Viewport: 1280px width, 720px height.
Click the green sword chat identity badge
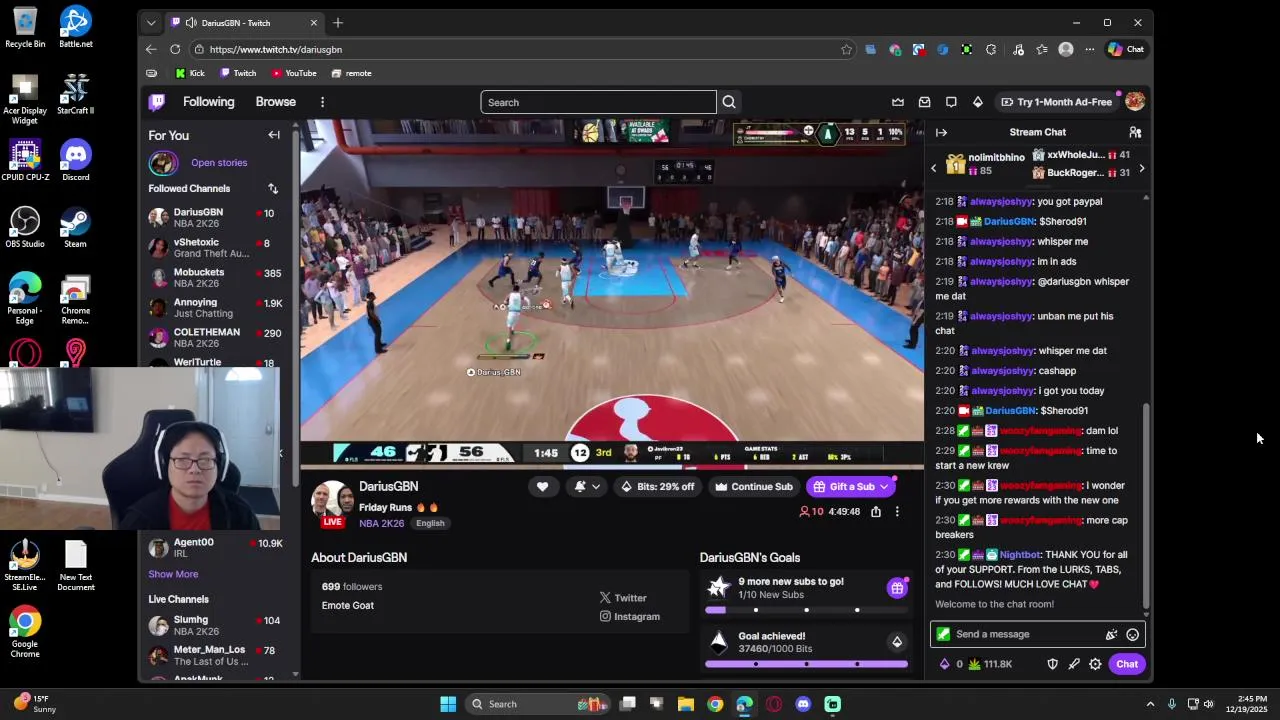(x=943, y=634)
